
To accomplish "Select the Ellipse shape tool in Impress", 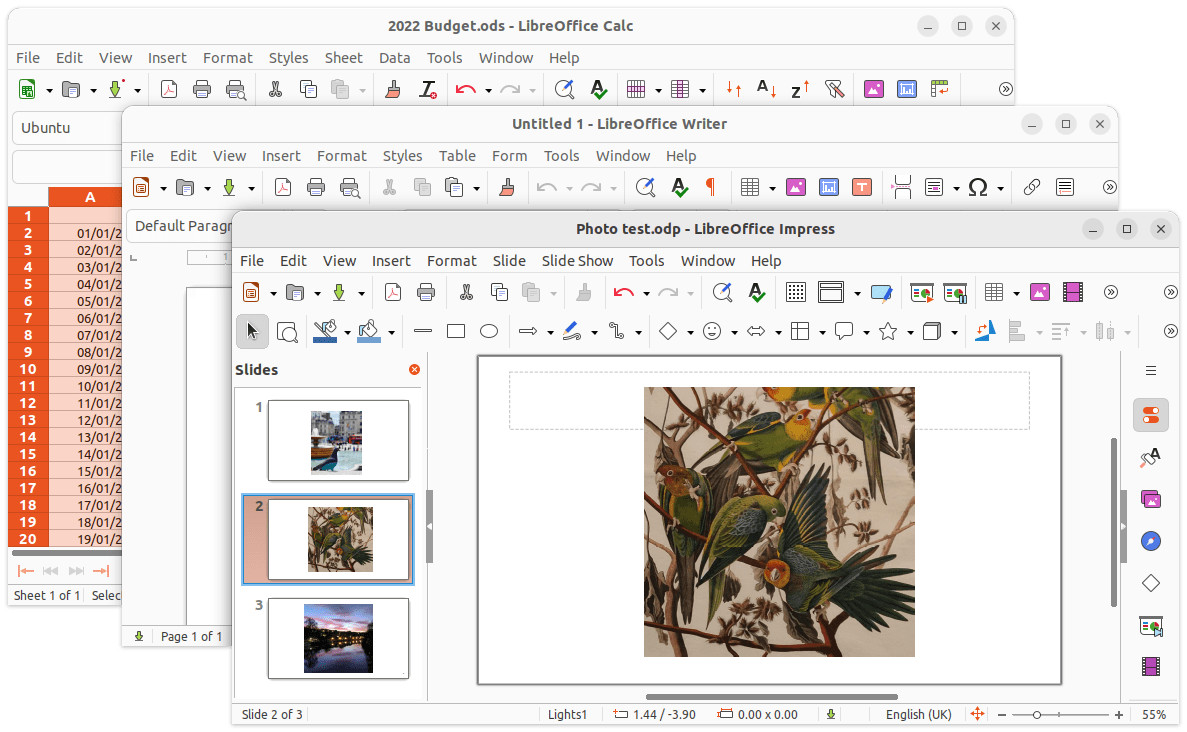I will click(x=489, y=332).
